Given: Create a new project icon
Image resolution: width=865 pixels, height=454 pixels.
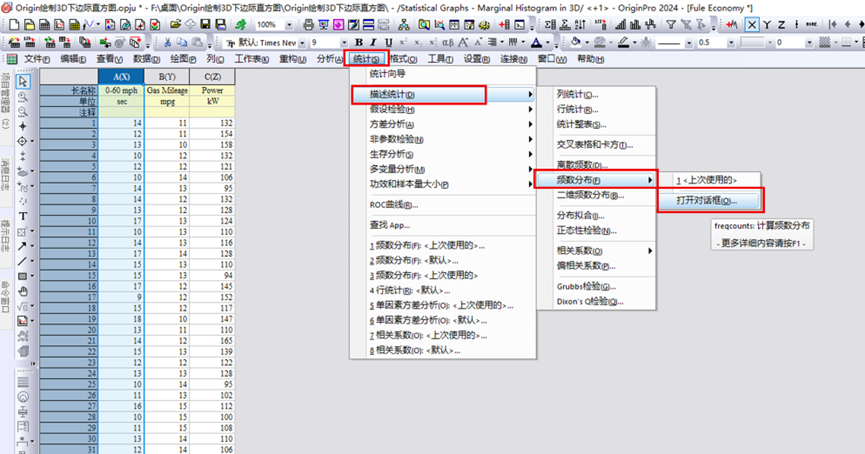Looking at the screenshot, I should tap(14, 25).
